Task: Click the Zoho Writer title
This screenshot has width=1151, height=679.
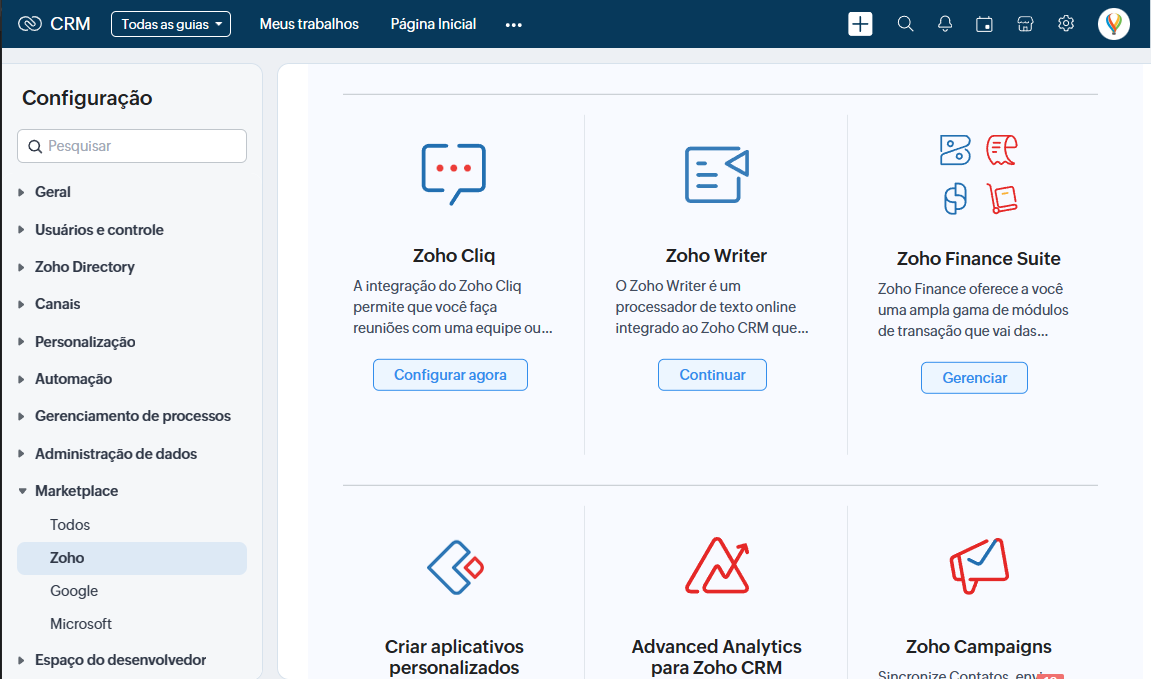Action: click(x=716, y=255)
